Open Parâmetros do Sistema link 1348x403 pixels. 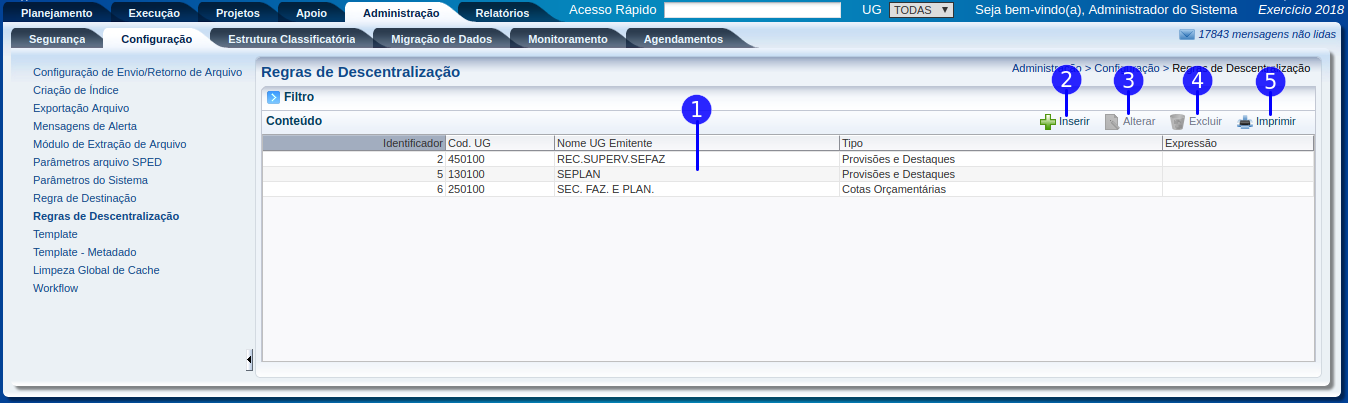click(90, 180)
